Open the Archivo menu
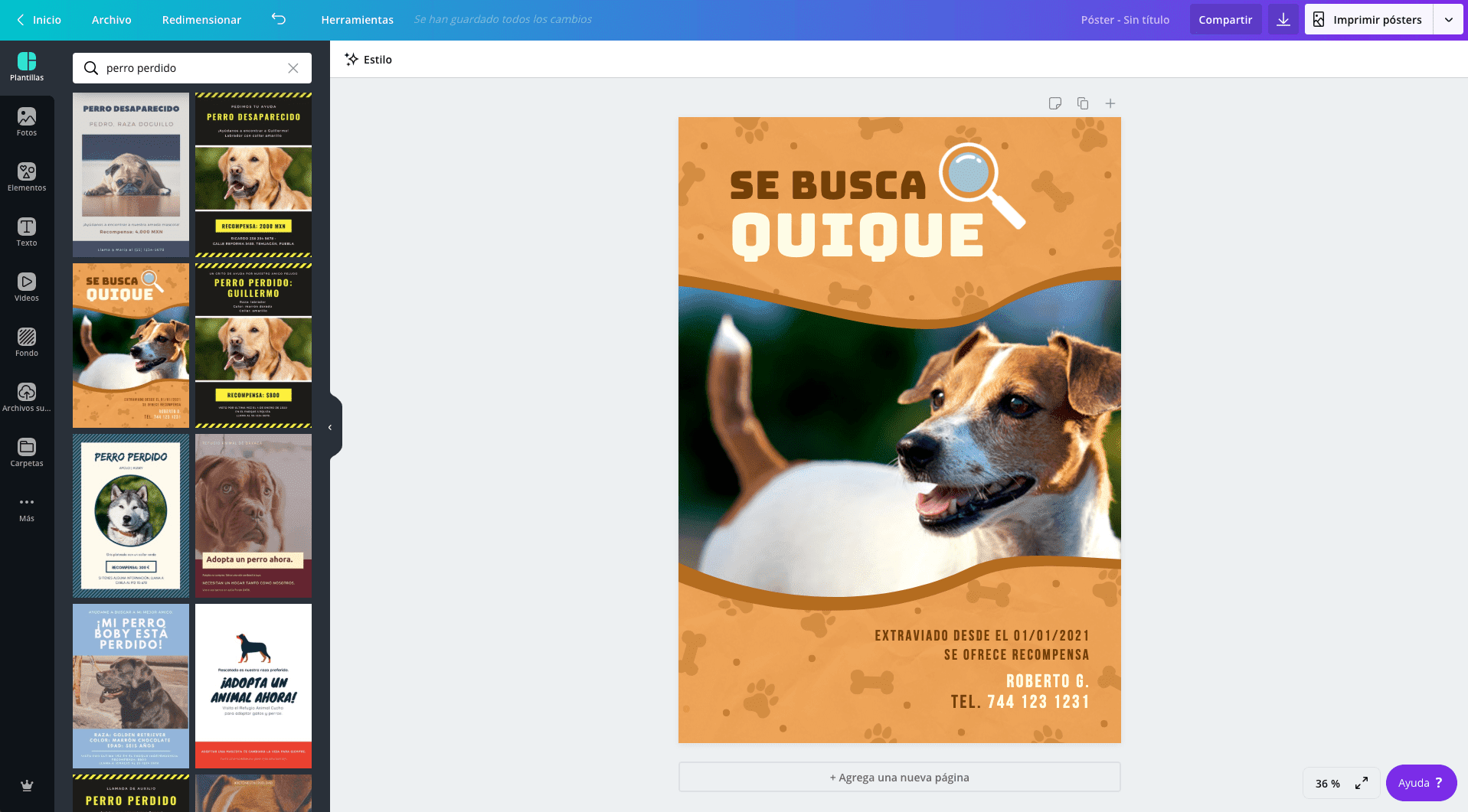The image size is (1468, 812). pos(112,20)
